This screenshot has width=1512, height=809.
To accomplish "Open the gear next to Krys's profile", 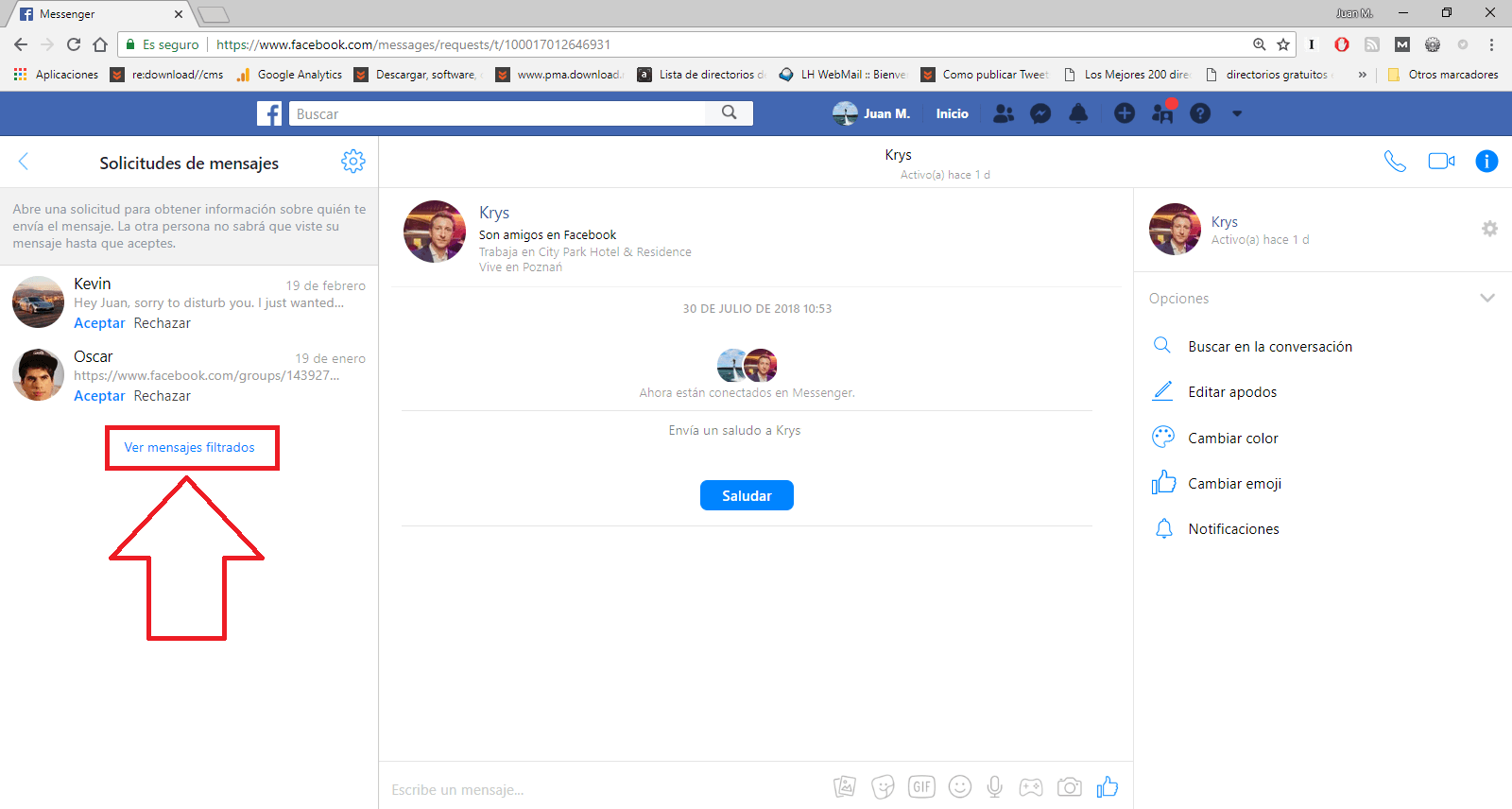I will pos(1489,229).
